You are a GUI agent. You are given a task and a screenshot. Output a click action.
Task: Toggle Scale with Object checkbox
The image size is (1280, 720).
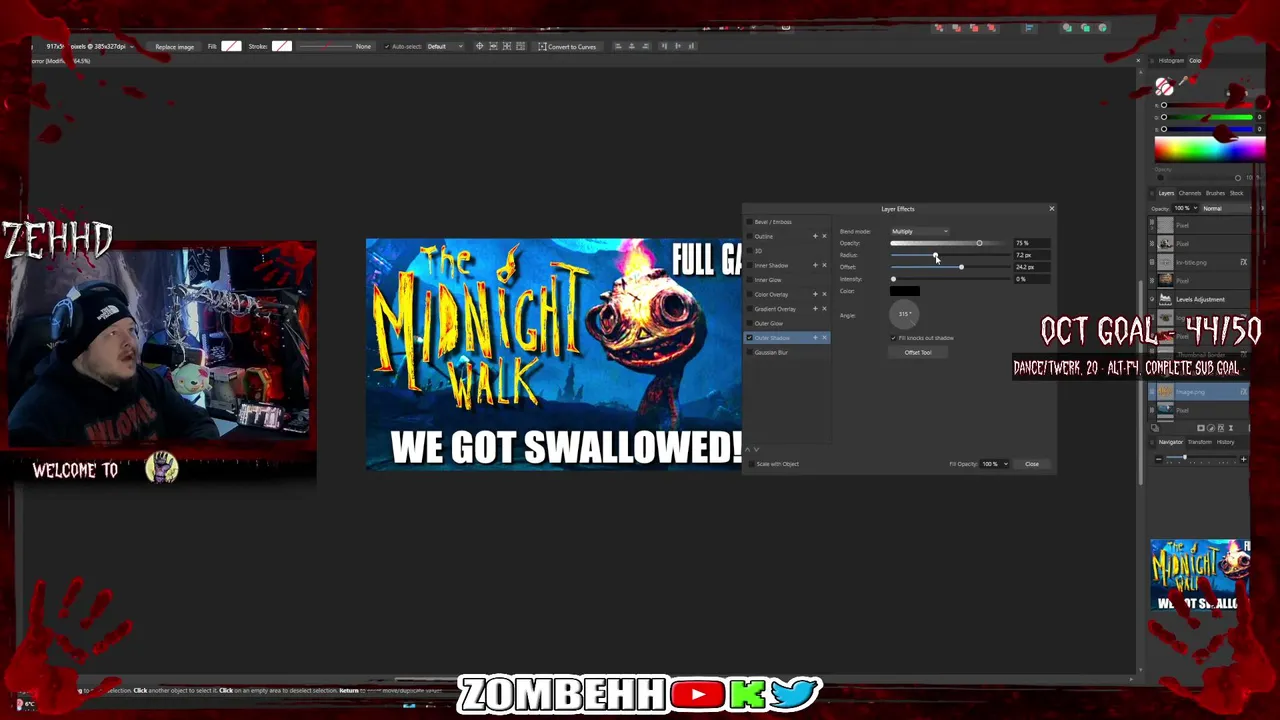click(x=751, y=464)
